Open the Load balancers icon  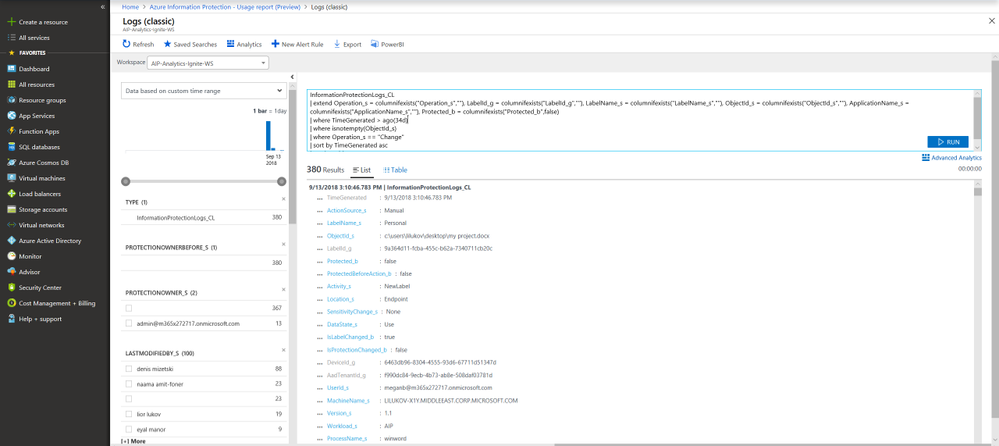[x=11, y=194]
